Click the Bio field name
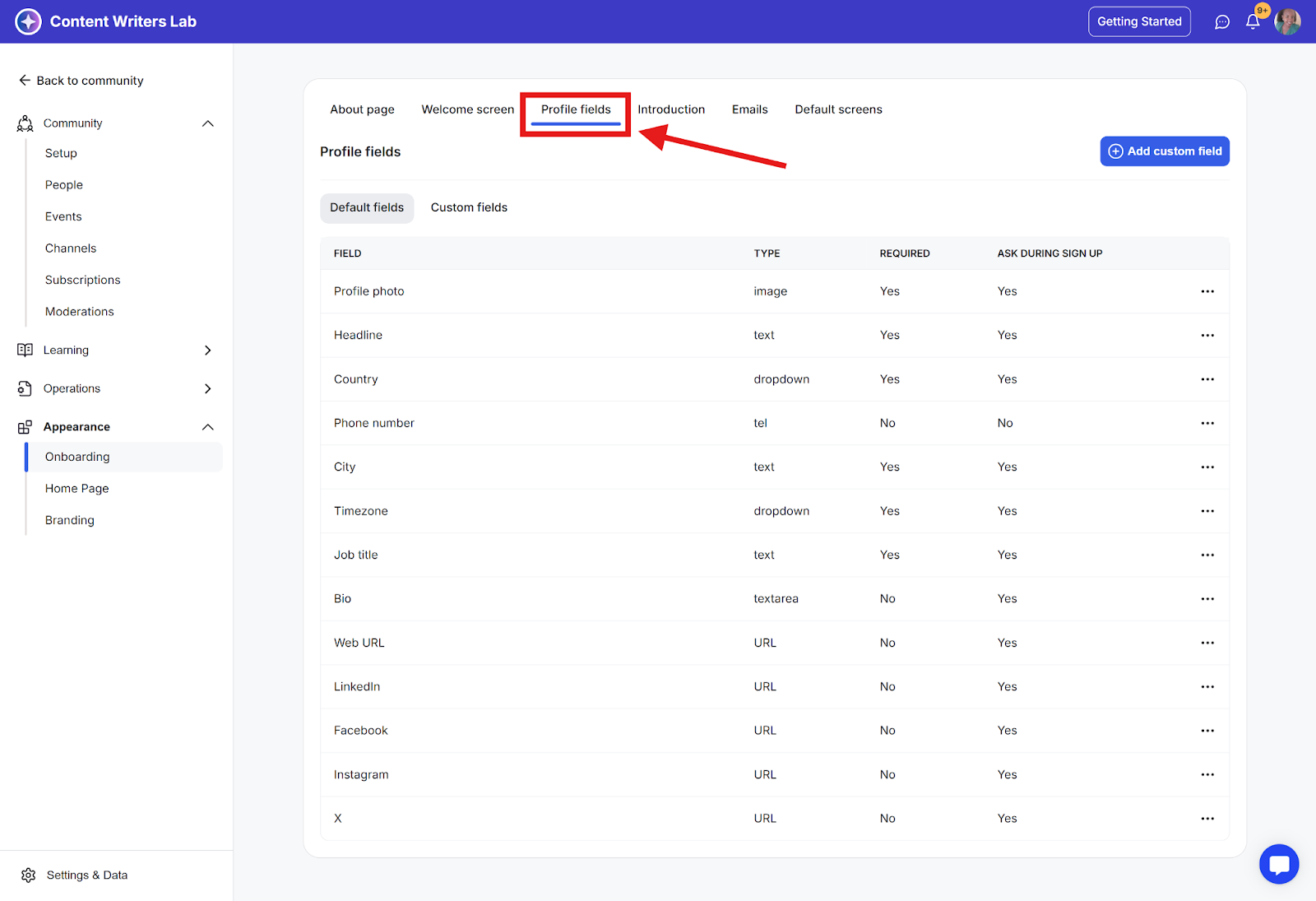This screenshot has height=901, width=1316. (343, 599)
